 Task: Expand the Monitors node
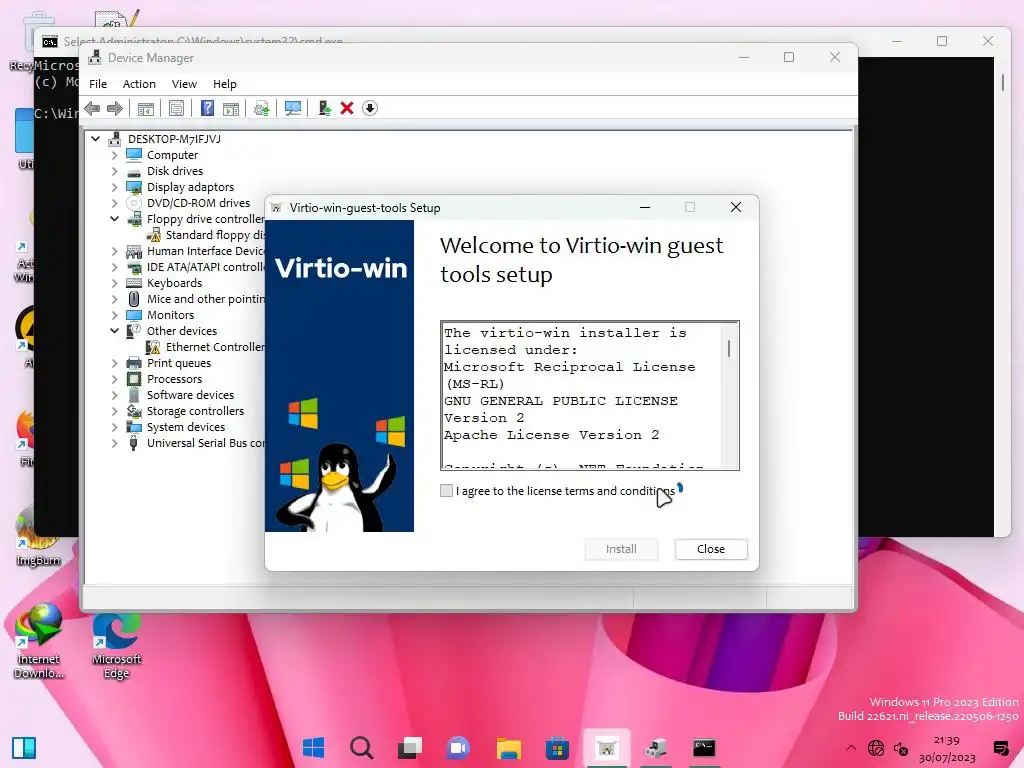(x=114, y=315)
